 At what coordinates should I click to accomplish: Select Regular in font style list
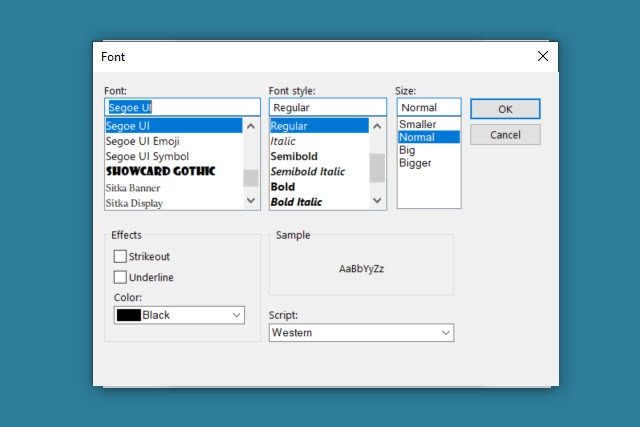319,126
